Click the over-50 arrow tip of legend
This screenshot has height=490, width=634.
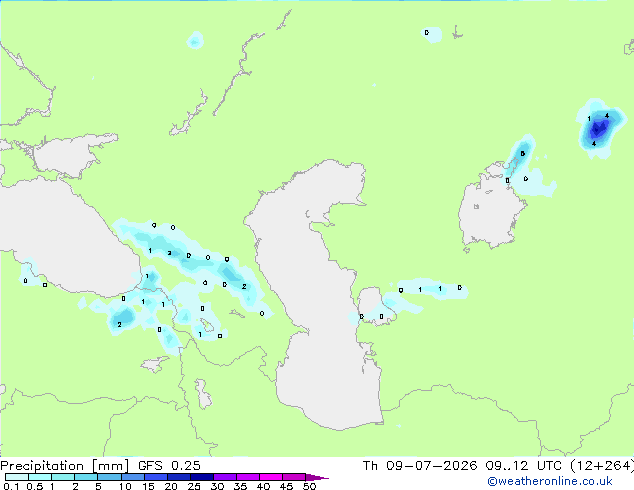point(317,477)
